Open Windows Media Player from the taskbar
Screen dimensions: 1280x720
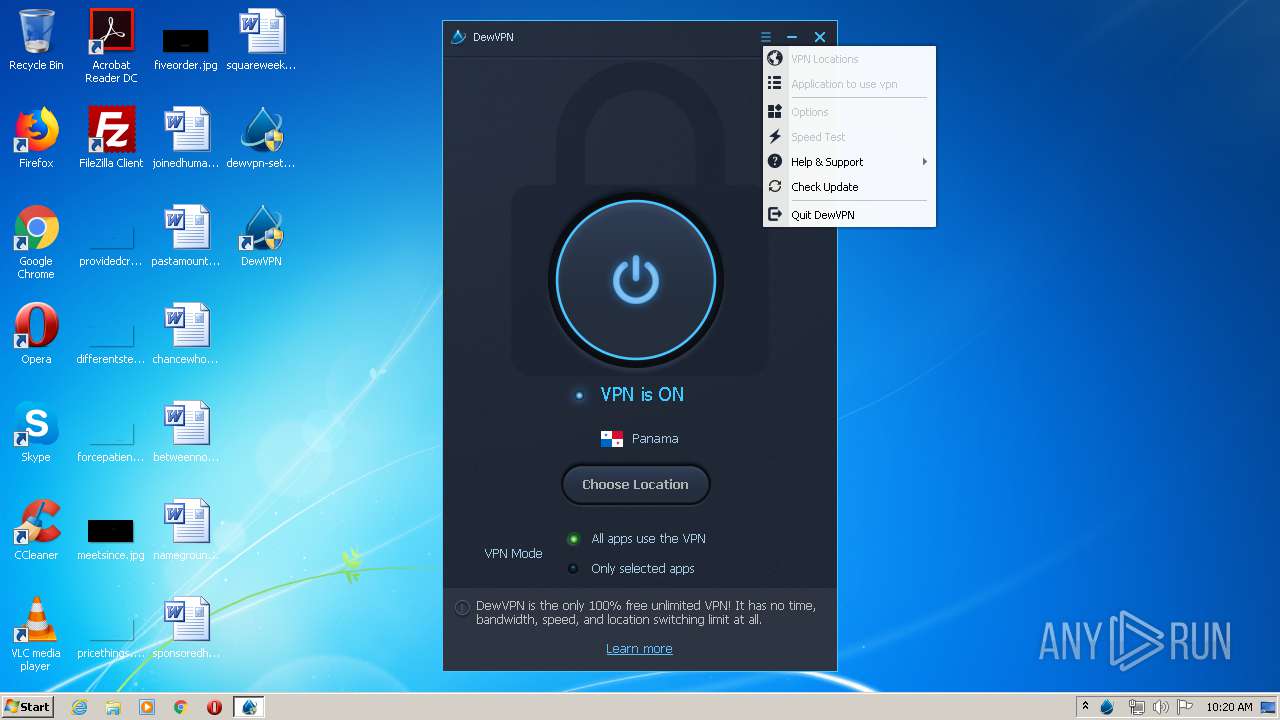[147, 707]
